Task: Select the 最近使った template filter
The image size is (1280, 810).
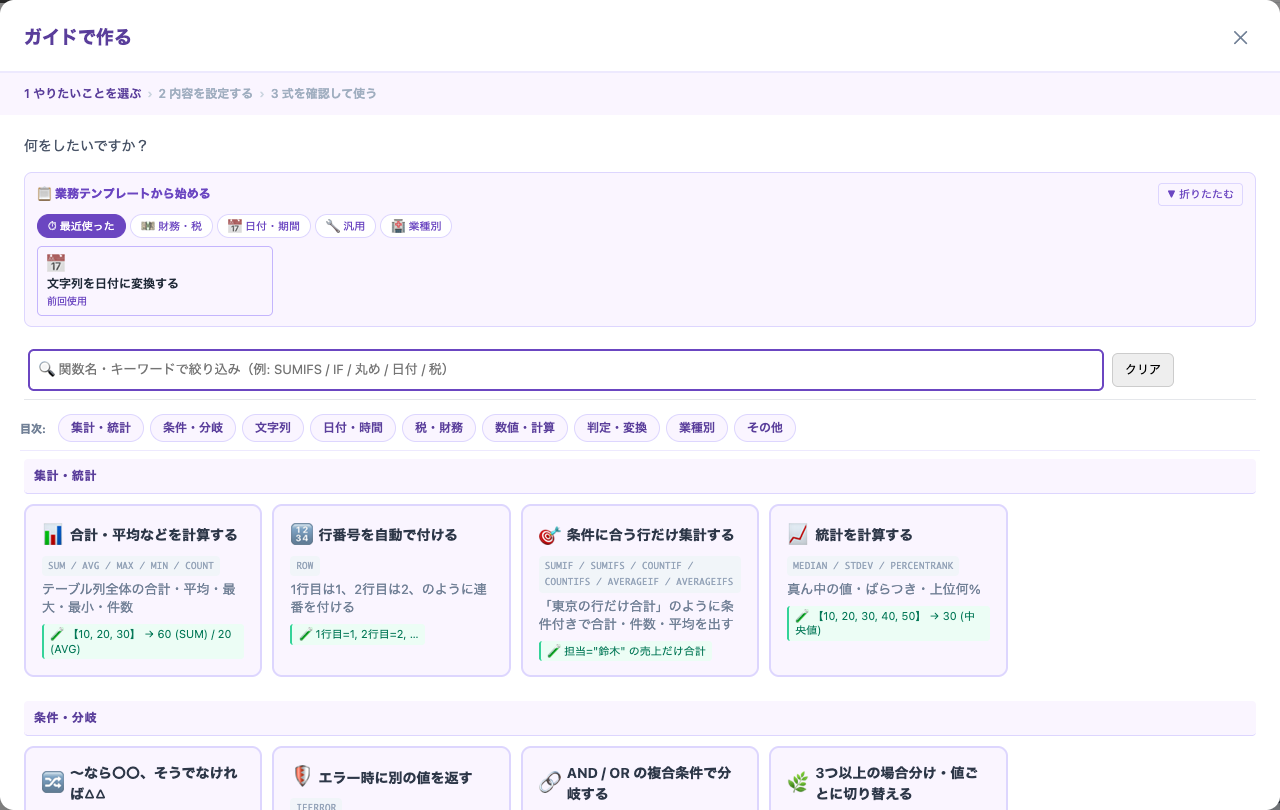Action: click(81, 226)
